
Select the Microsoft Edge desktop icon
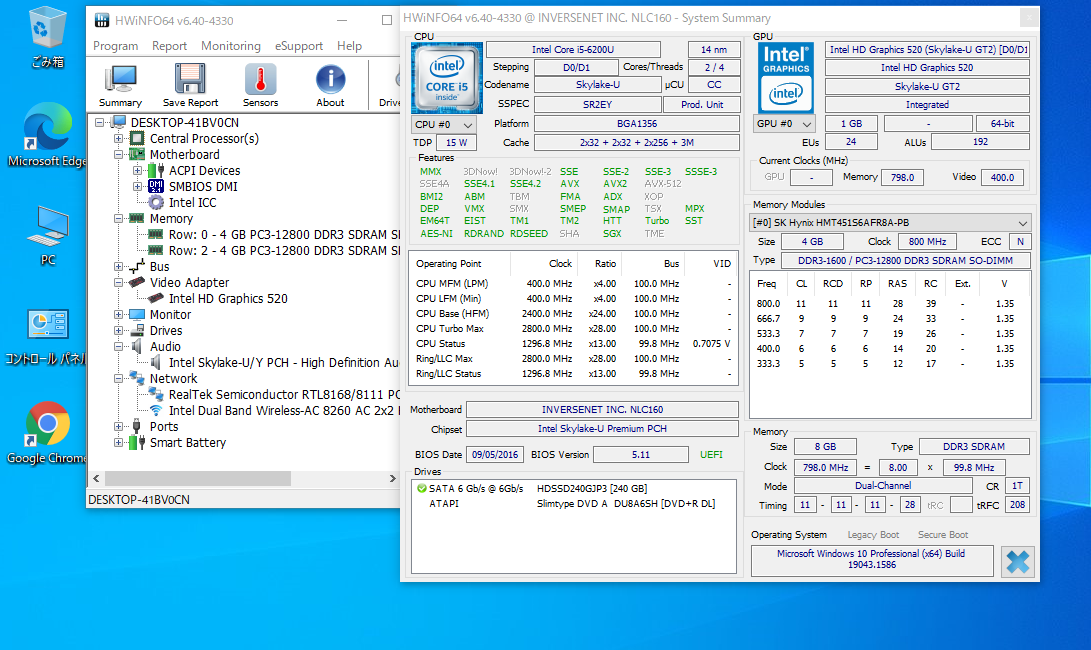click(47, 136)
